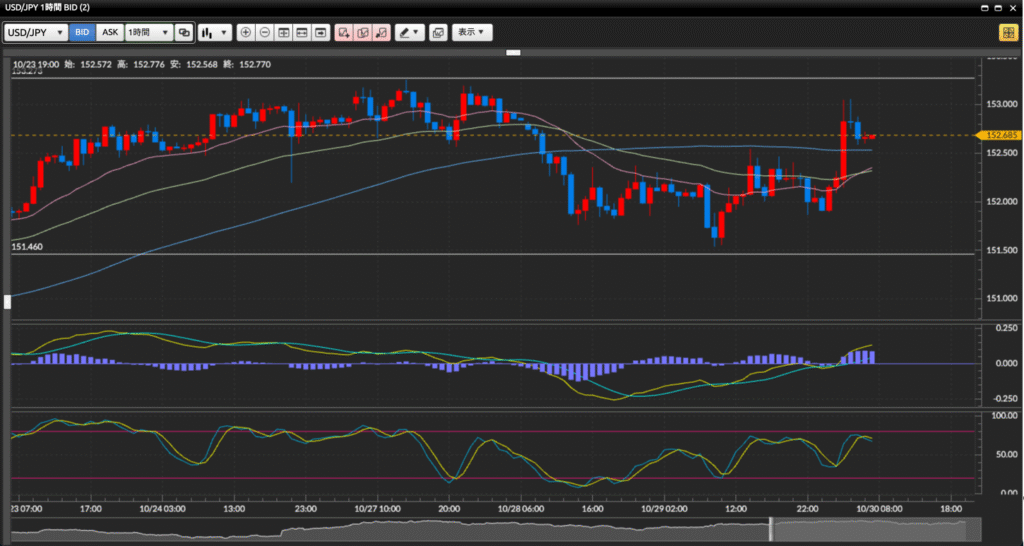Click the chart image icon left of 表示
Image resolution: width=1024 pixels, height=546 pixels.
pyautogui.click(x=437, y=32)
